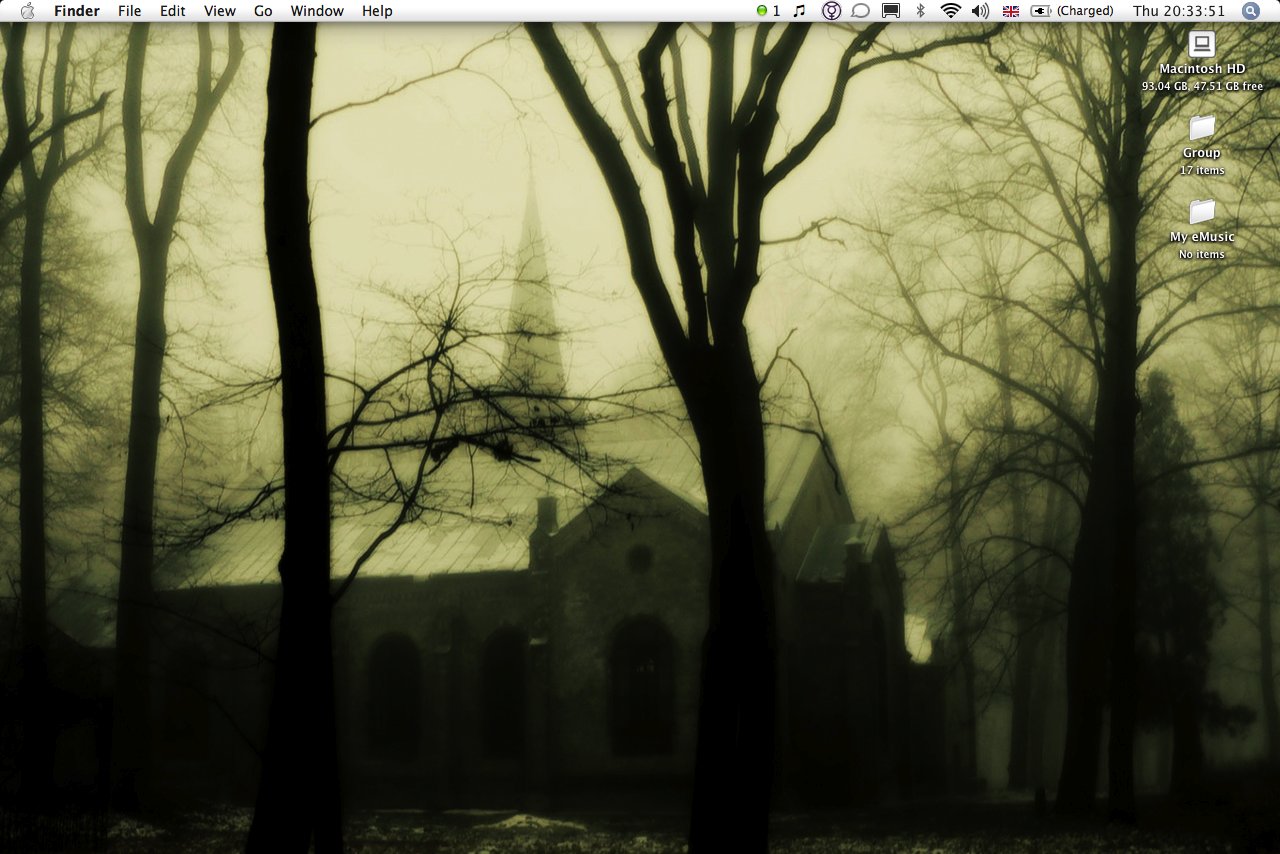Open the chat speech bubble status menu

pyautogui.click(x=860, y=11)
